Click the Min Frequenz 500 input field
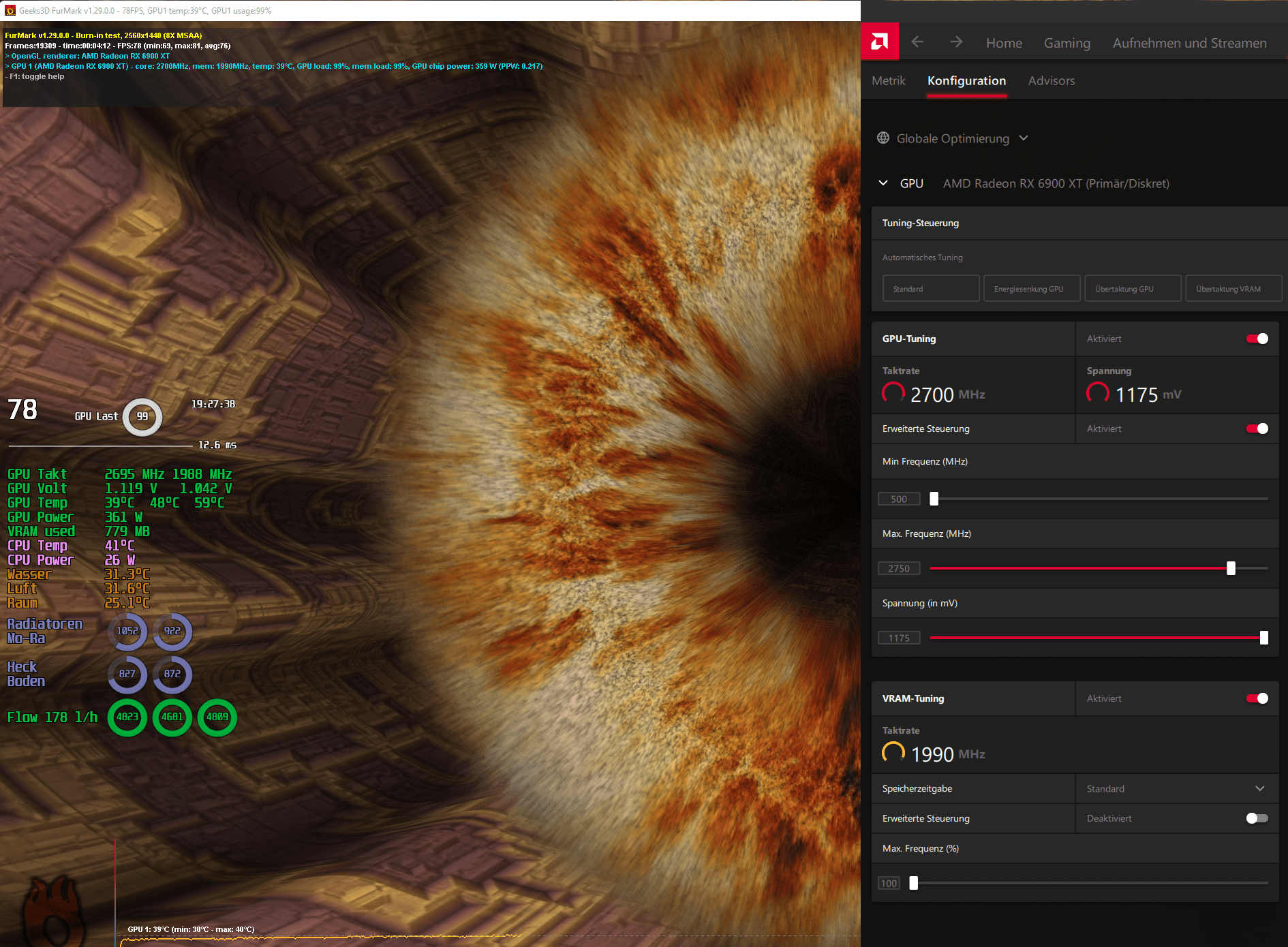This screenshot has height=947, width=1288. (899, 499)
